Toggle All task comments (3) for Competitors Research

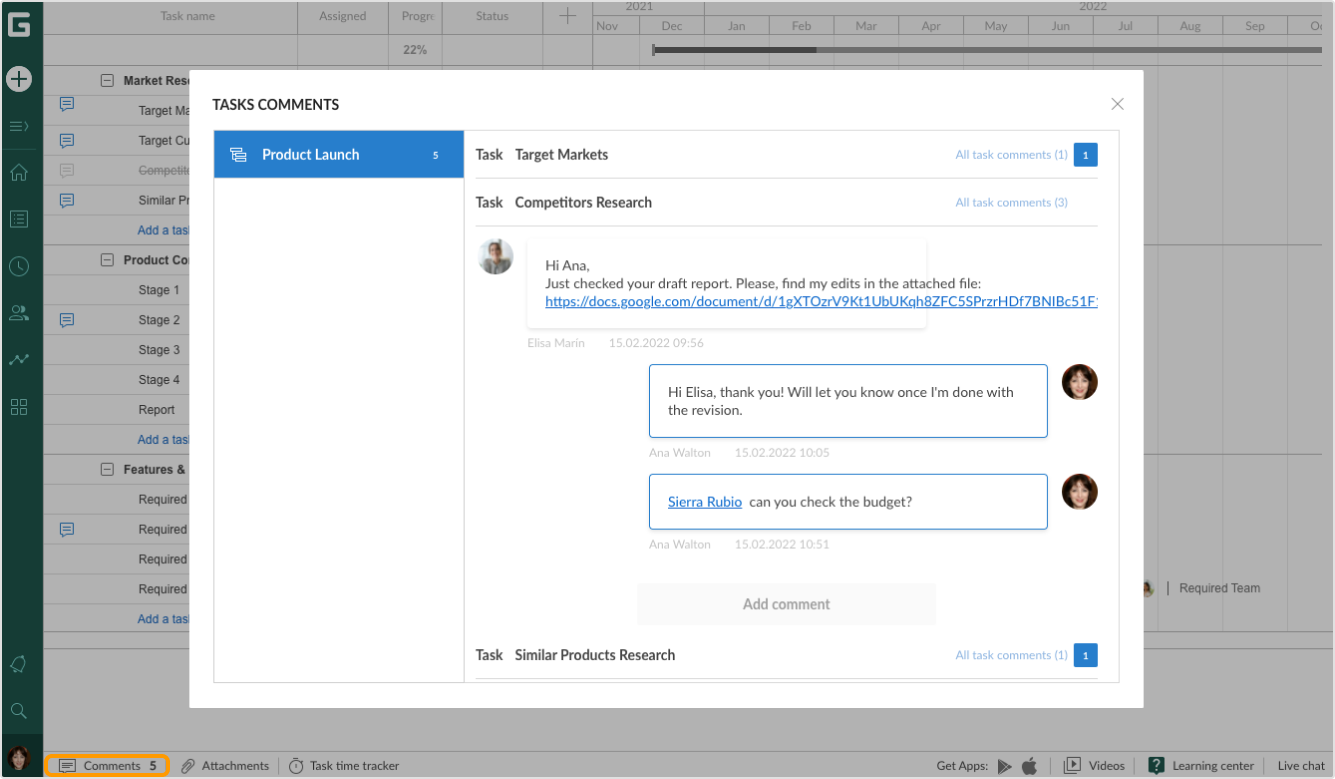click(x=1011, y=202)
